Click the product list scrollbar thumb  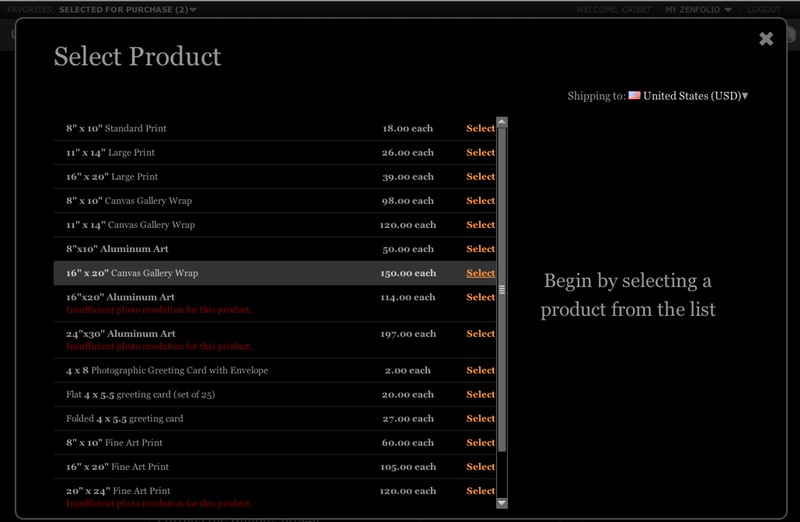point(502,289)
